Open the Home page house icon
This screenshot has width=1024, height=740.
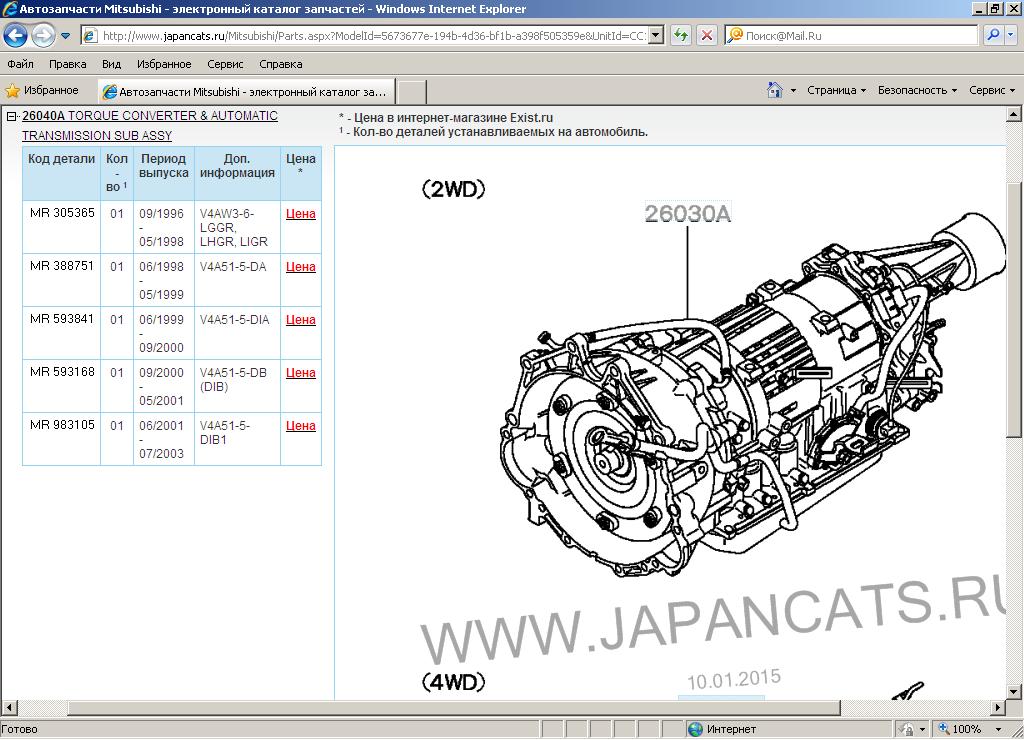(775, 90)
